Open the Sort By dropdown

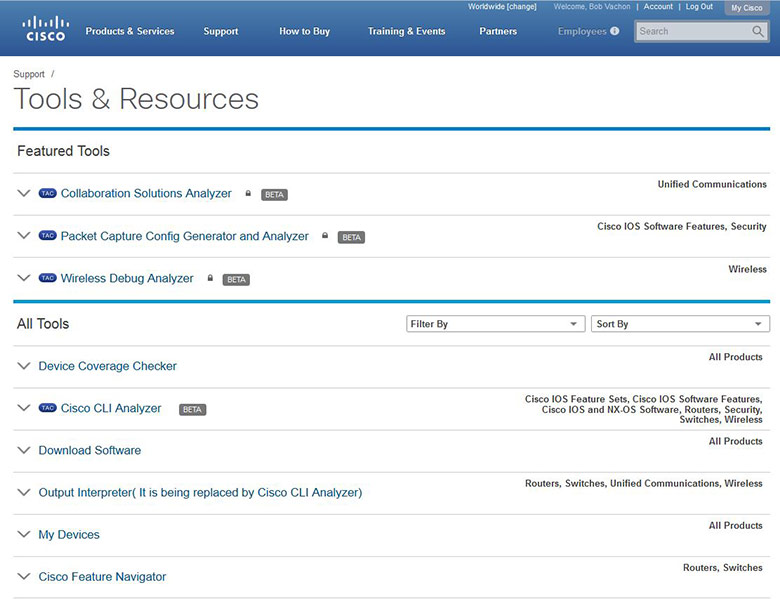click(680, 324)
